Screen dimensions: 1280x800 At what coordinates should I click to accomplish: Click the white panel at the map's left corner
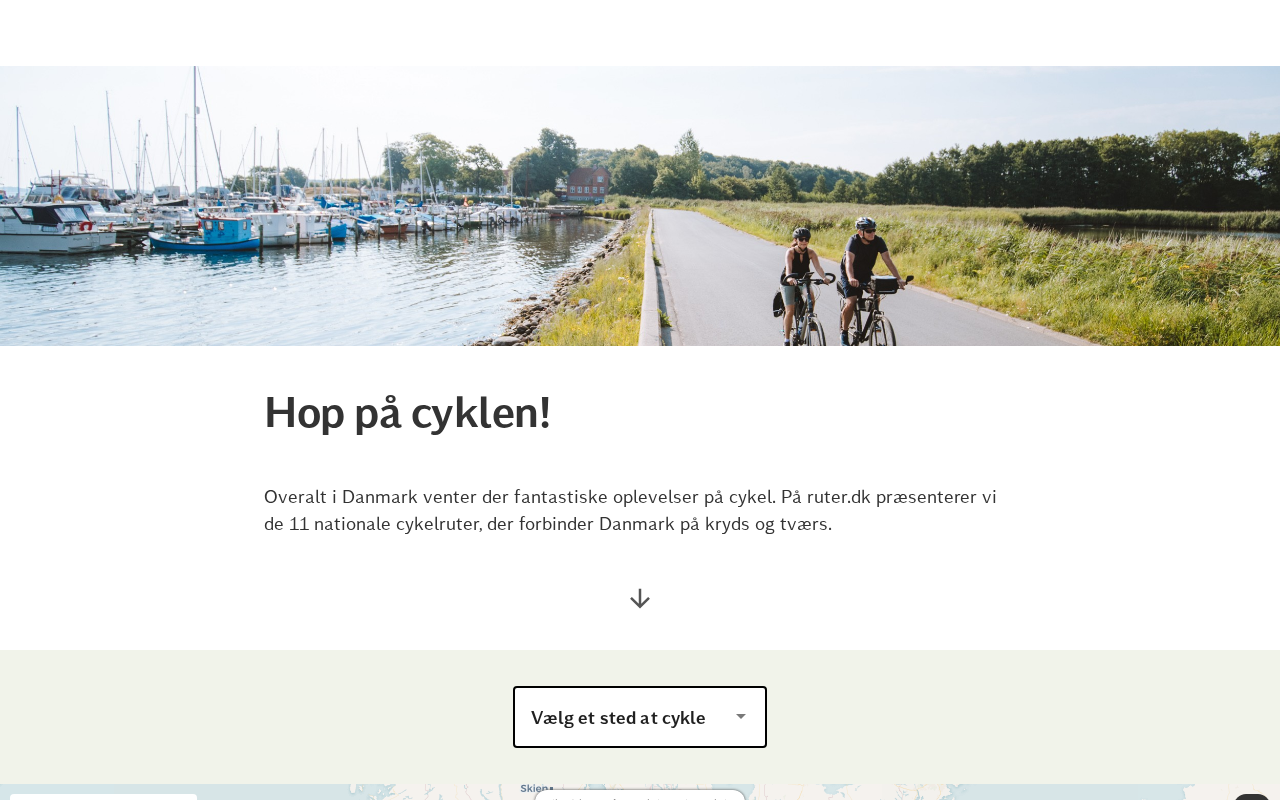pos(103,797)
